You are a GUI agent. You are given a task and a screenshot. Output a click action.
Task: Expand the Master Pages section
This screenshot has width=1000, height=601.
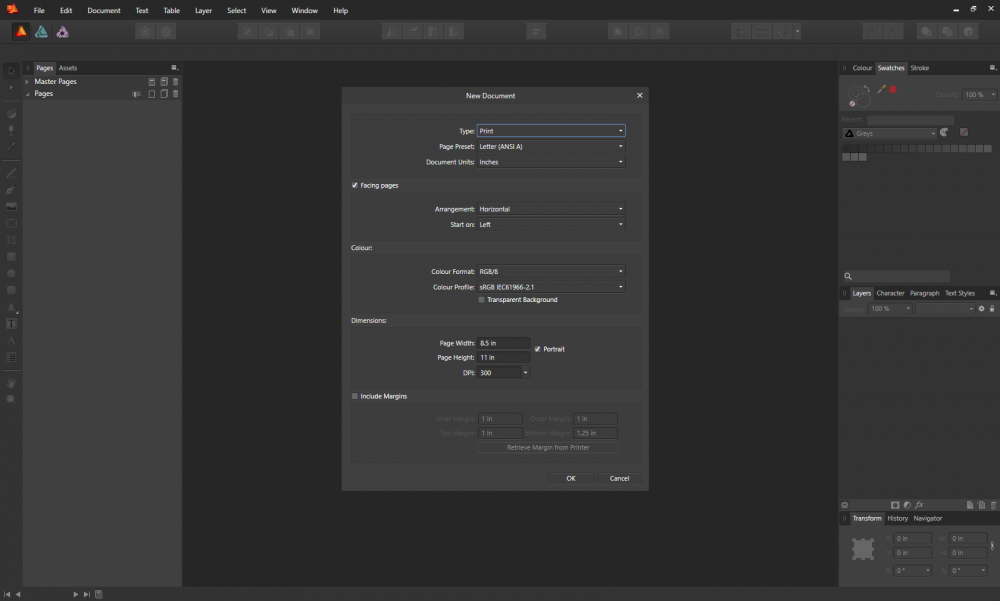tap(28, 82)
